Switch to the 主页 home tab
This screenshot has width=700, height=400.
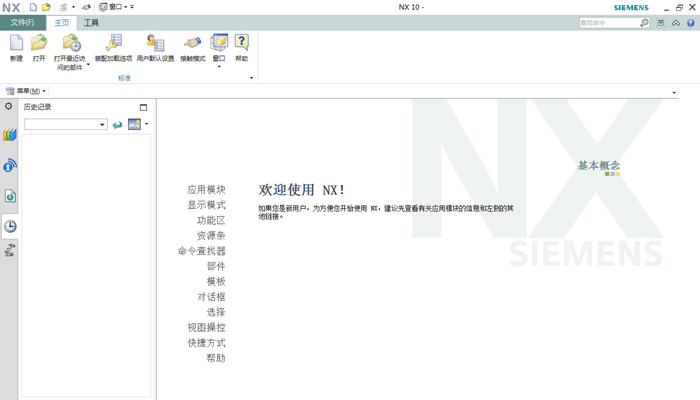pyautogui.click(x=62, y=23)
